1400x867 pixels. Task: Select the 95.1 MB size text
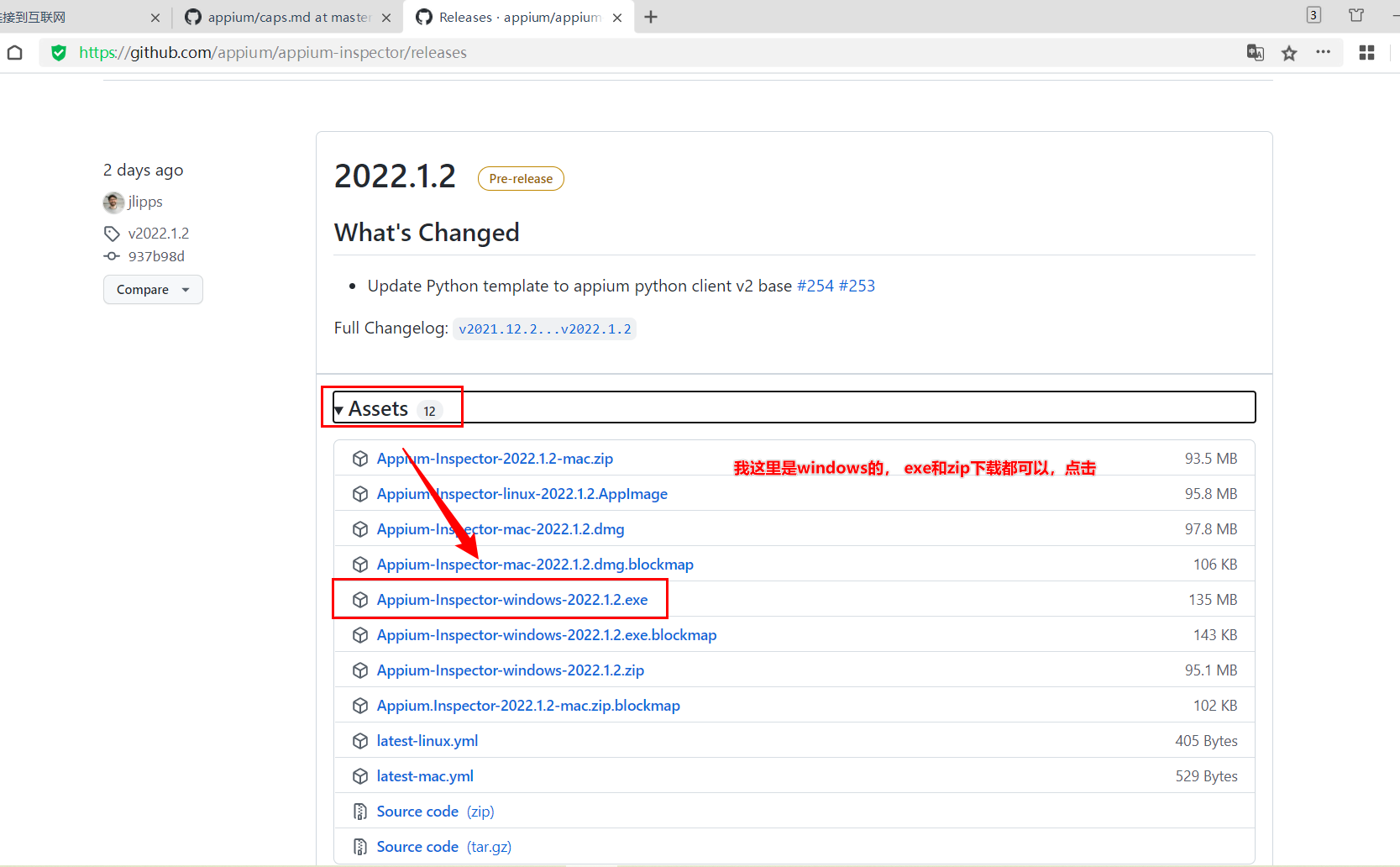coord(1211,670)
